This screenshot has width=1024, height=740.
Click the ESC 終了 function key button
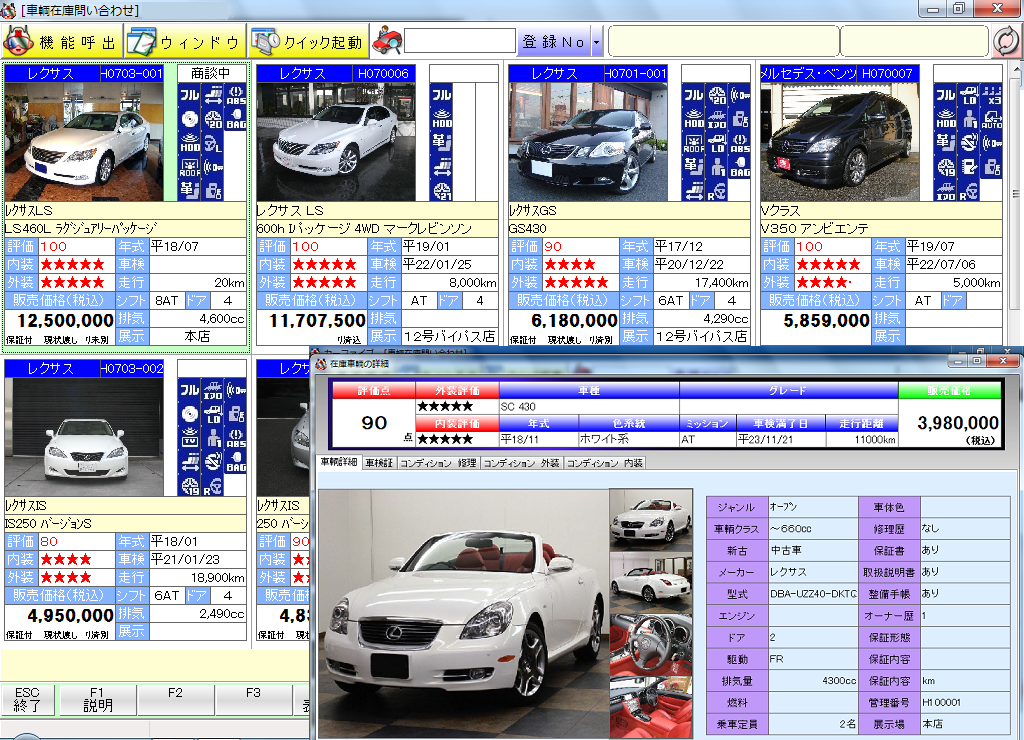click(27, 700)
